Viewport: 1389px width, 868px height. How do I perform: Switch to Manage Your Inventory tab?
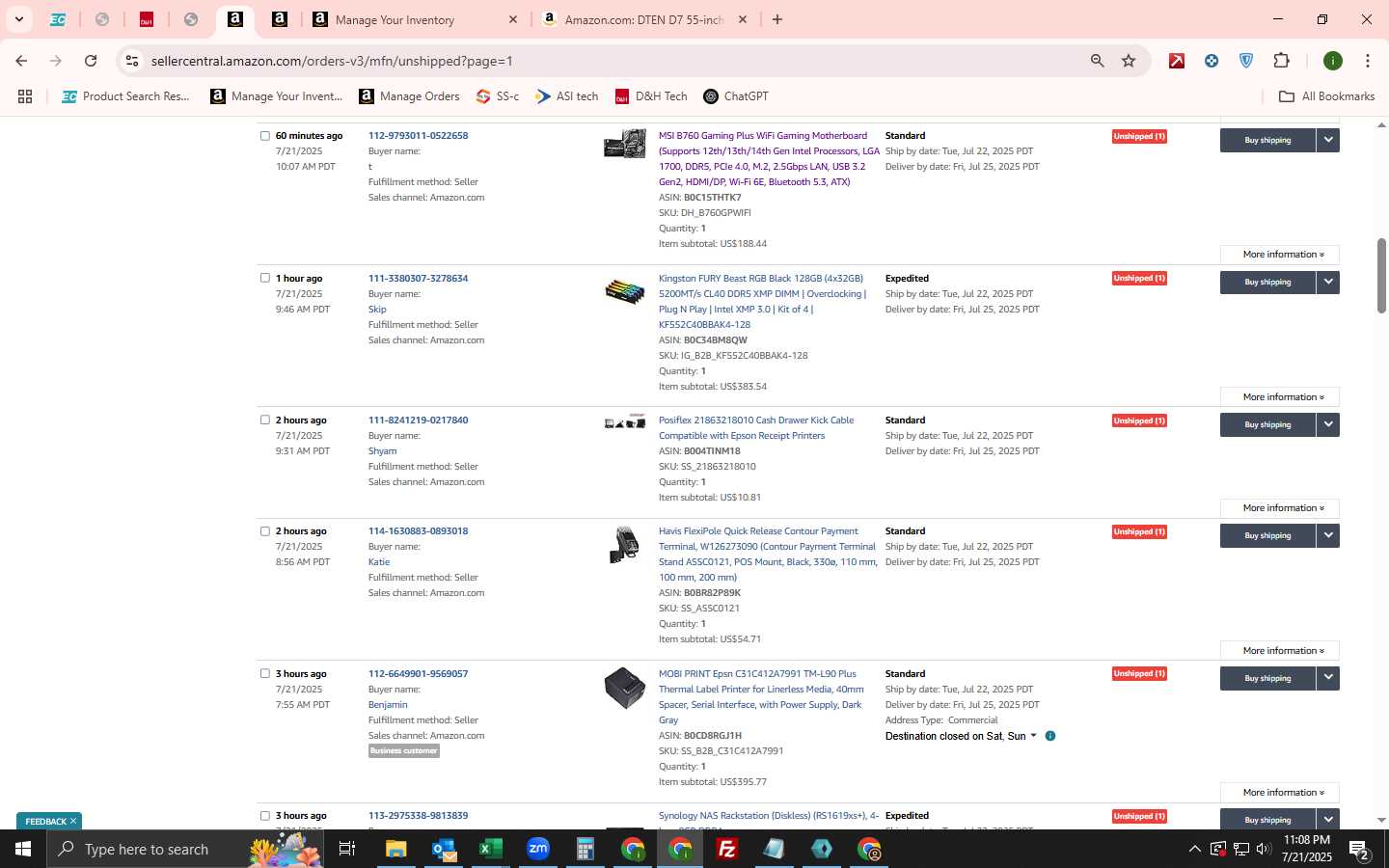415,19
